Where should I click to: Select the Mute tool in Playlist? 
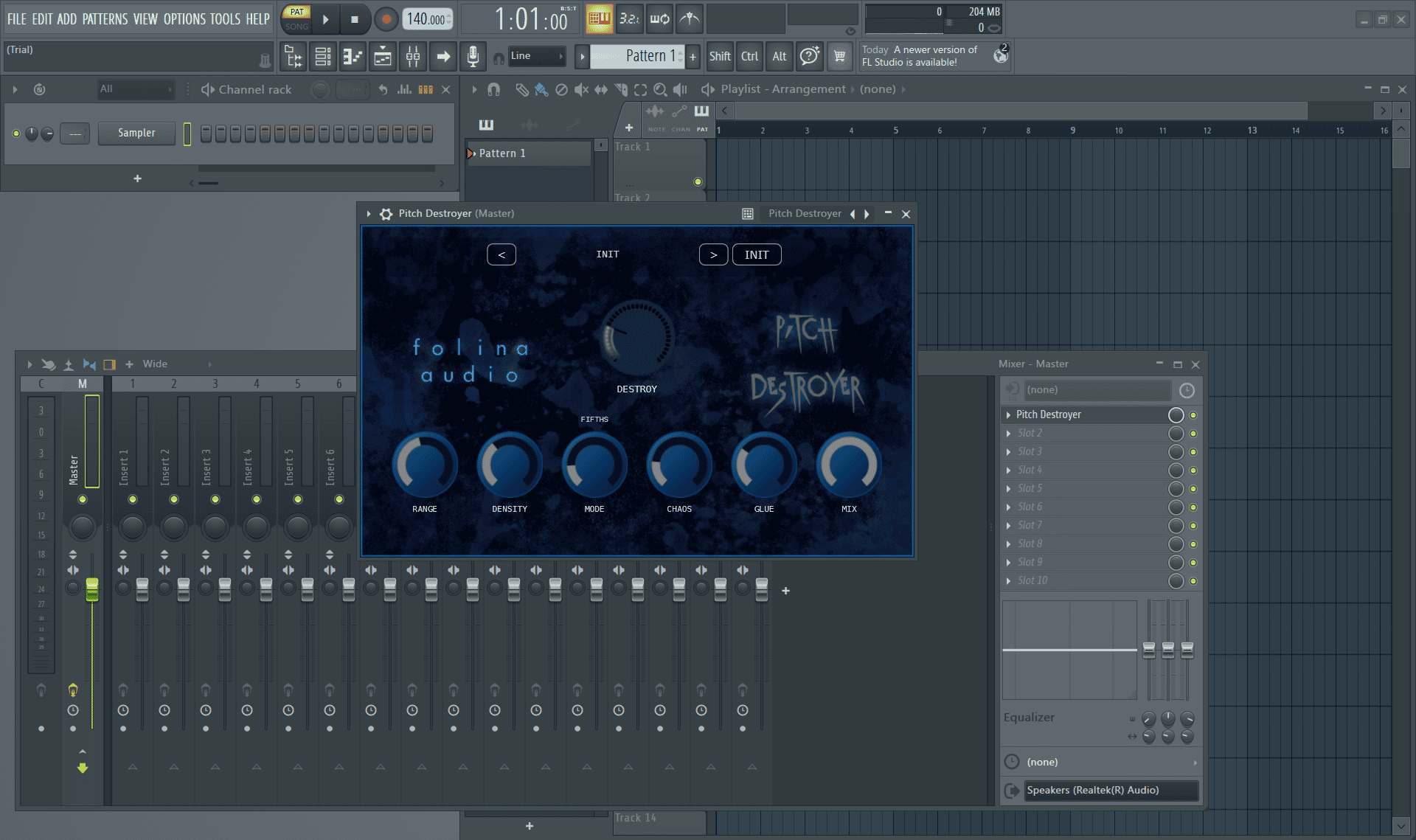click(x=581, y=89)
